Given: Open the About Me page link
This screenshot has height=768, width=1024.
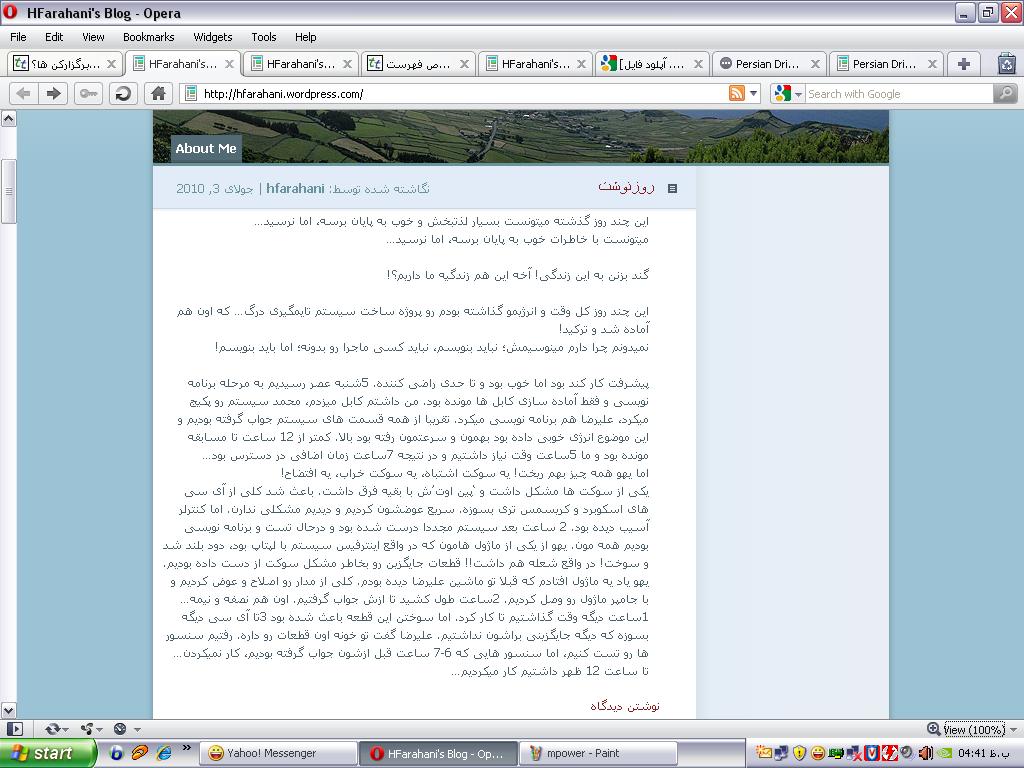Looking at the screenshot, I should click(206, 148).
